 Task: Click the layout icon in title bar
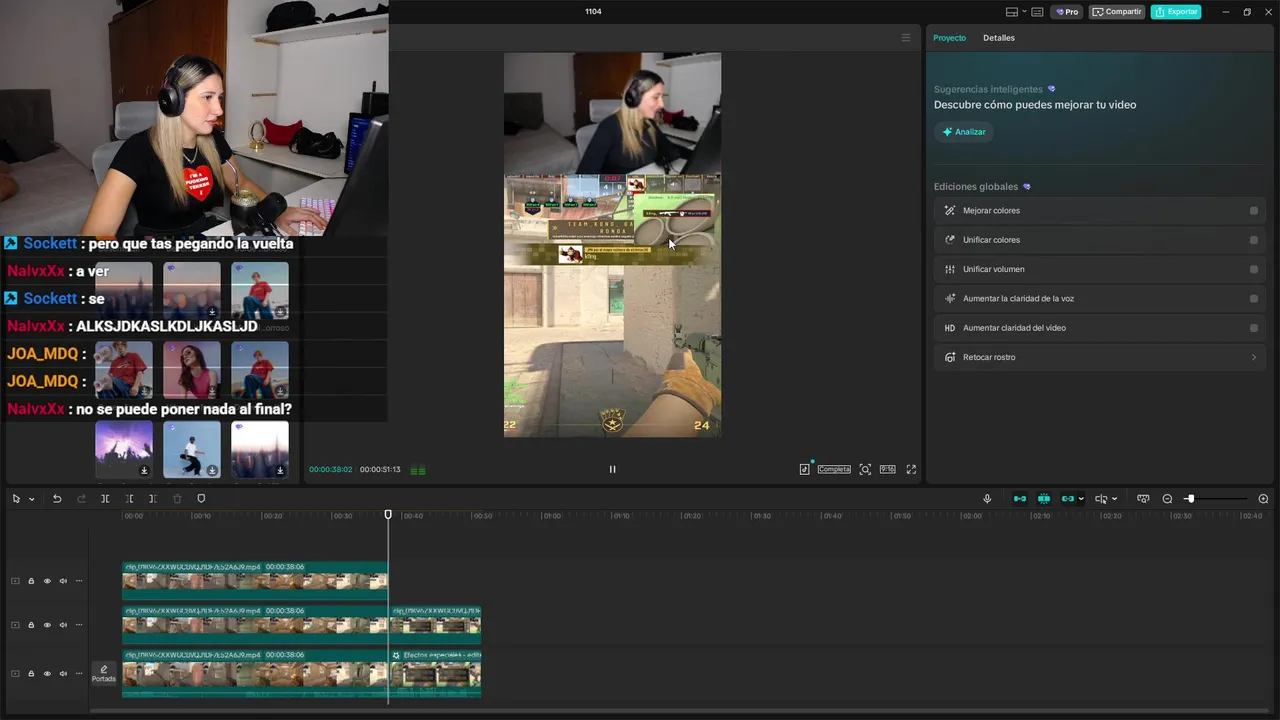(x=1012, y=12)
